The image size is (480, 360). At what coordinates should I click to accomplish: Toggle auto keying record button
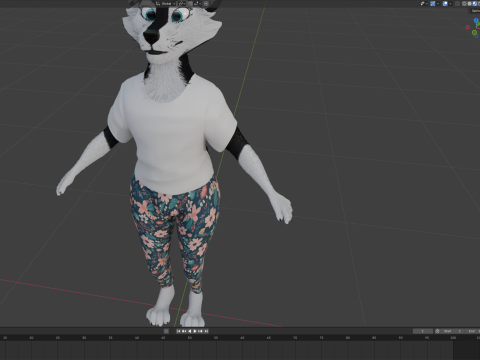[x=166, y=331]
